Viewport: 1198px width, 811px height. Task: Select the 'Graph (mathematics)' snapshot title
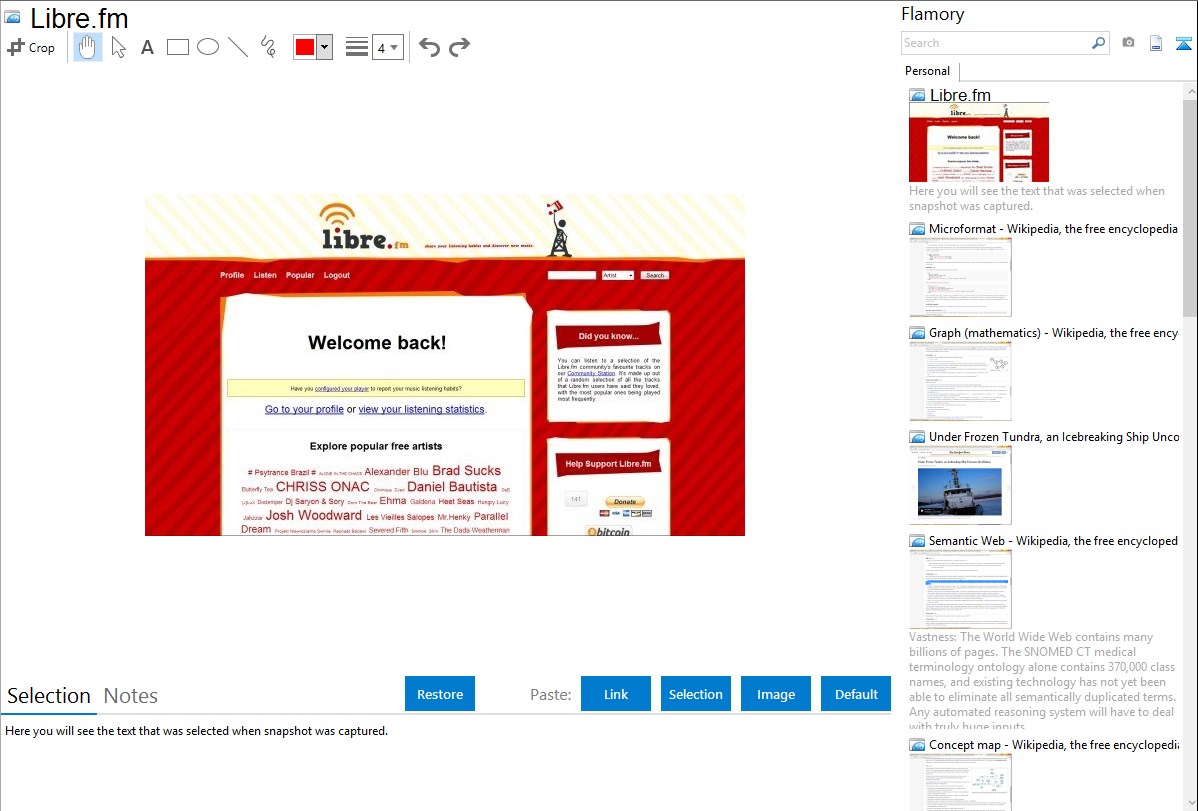point(1053,333)
